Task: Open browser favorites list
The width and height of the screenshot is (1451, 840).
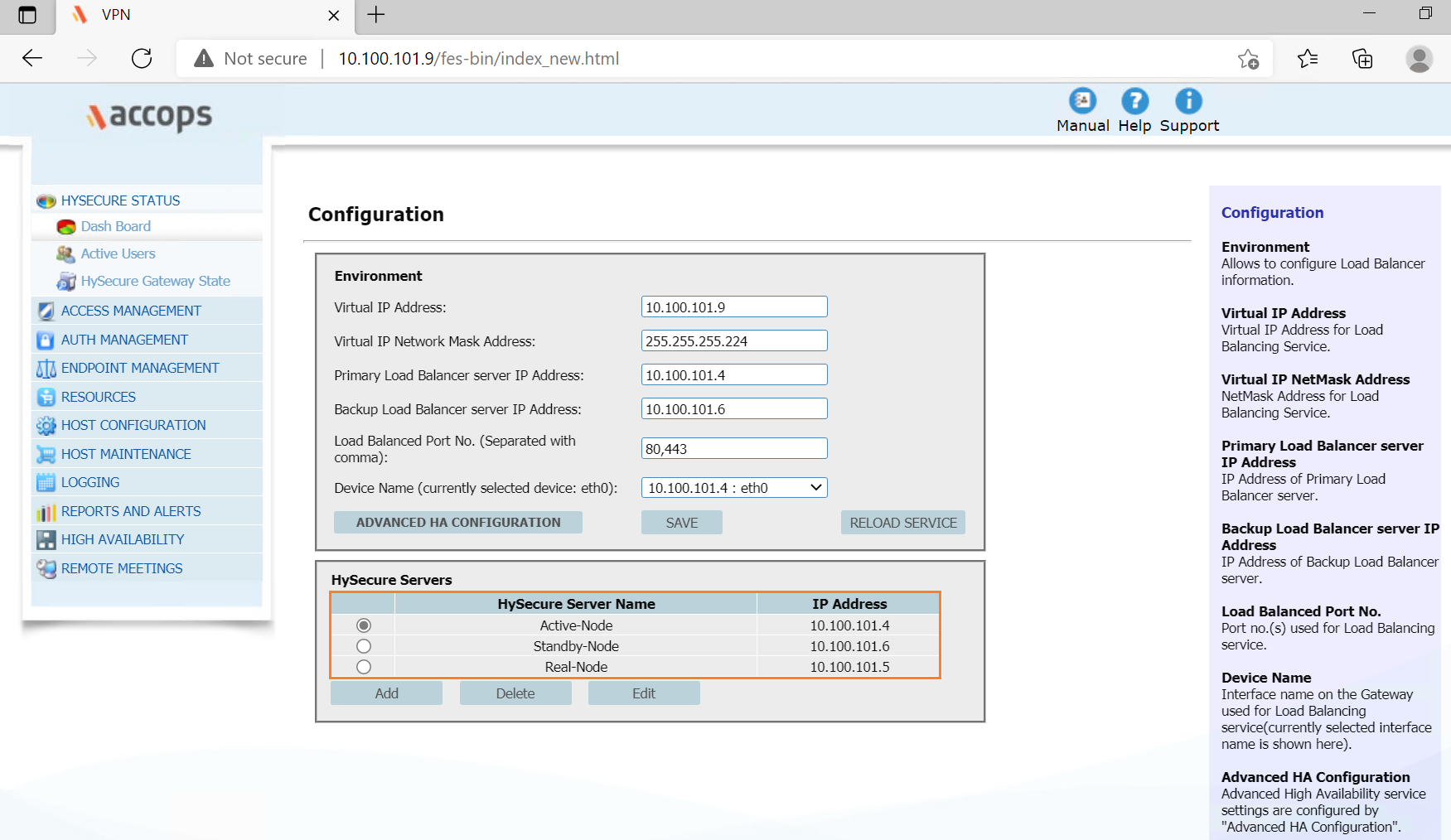Action: tap(1308, 59)
